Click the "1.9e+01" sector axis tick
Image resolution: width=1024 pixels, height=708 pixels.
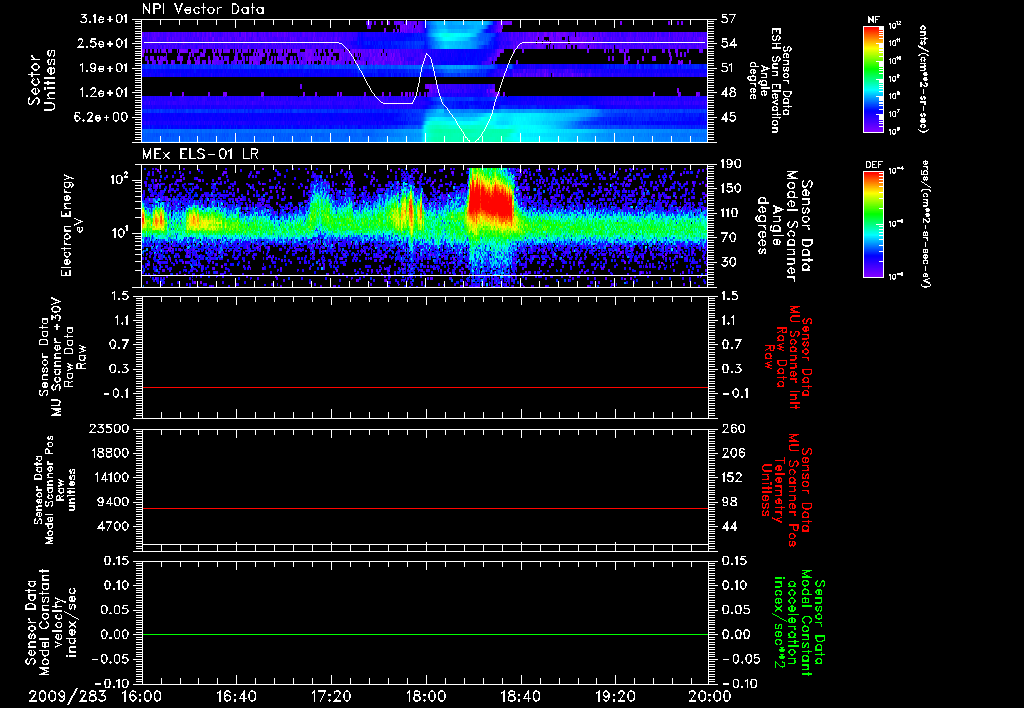[x=103, y=68]
